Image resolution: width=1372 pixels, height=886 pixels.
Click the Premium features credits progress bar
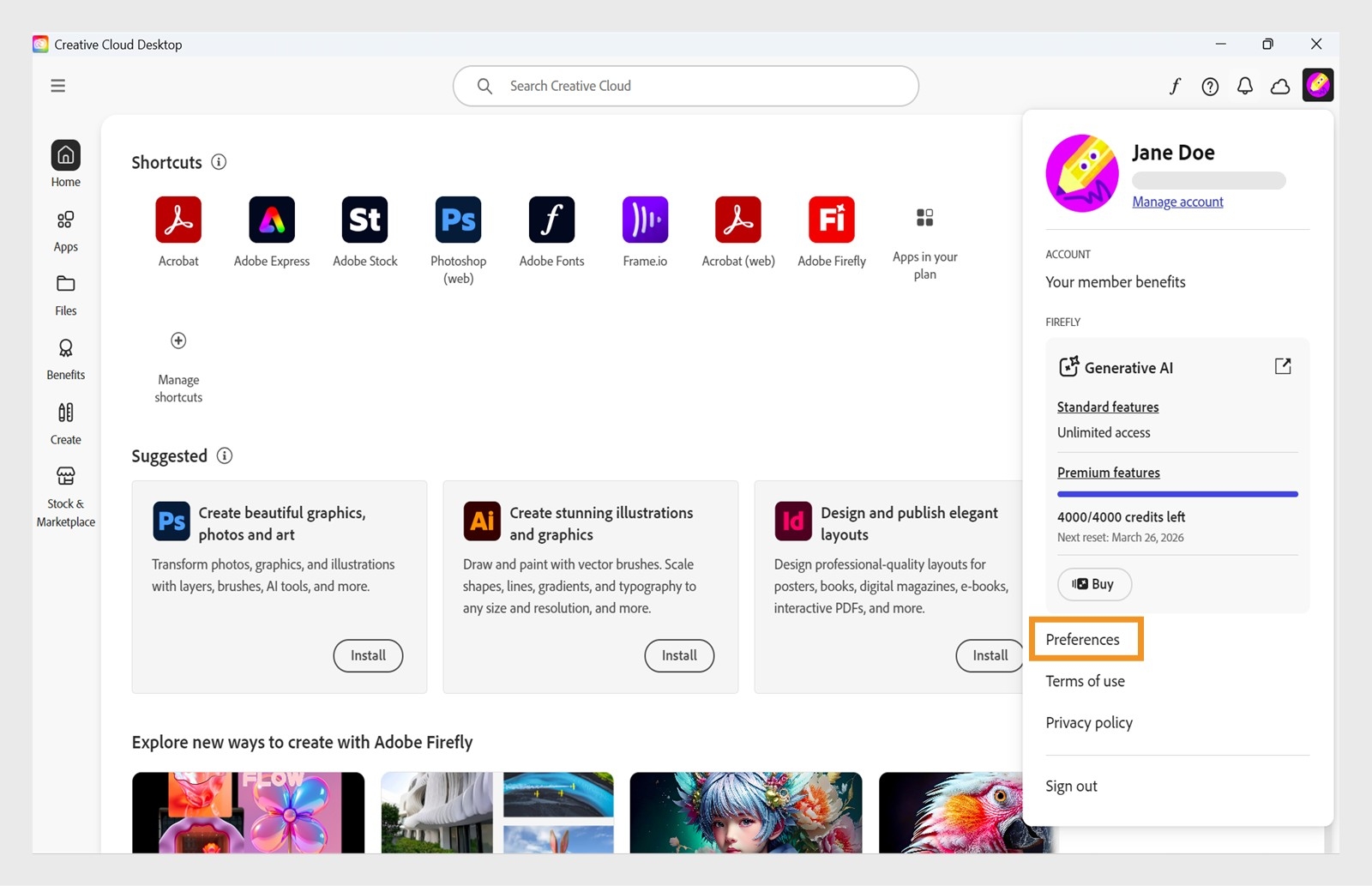pos(1176,494)
